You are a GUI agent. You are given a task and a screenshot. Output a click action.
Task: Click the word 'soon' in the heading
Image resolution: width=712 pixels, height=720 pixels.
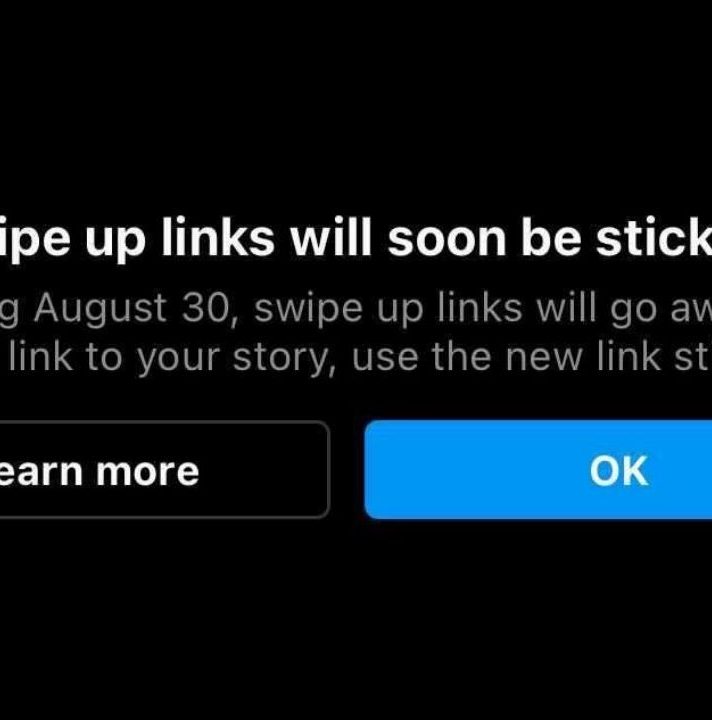pyautogui.click(x=447, y=240)
